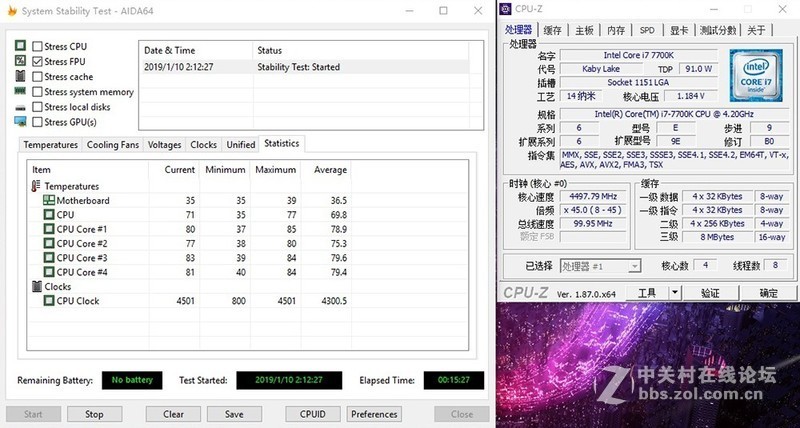Click the 确定 button in CPU-Z
The image size is (800, 428).
[x=769, y=293]
